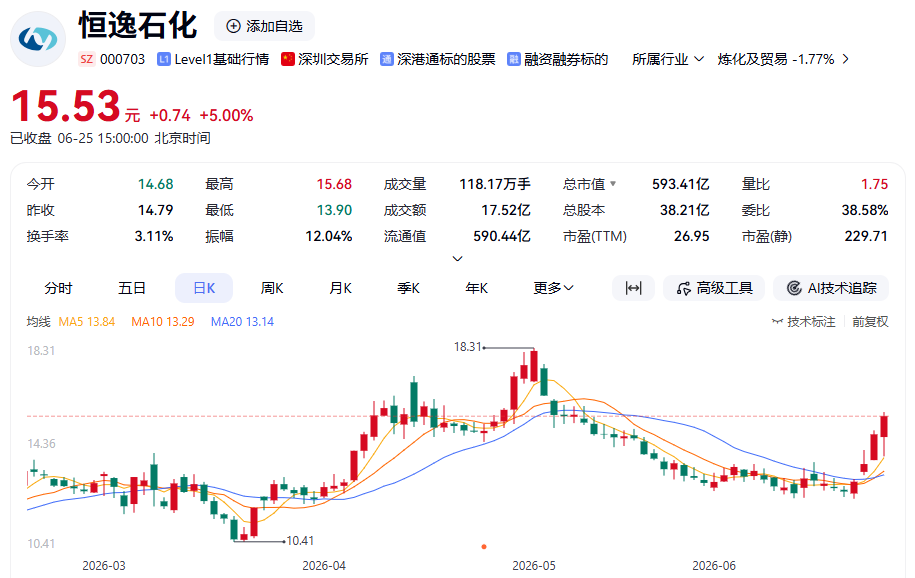Click the L1 Level1基础行情 icon
The image size is (915, 578).
click(164, 60)
